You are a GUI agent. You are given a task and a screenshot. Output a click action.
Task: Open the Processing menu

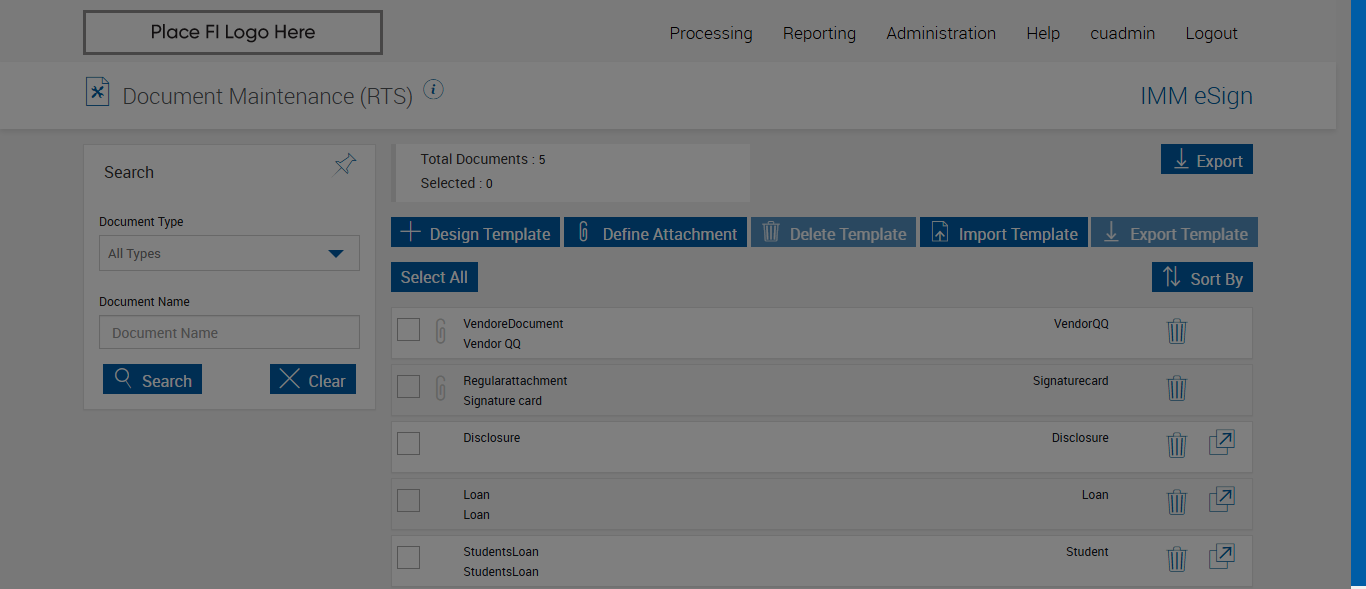(711, 33)
